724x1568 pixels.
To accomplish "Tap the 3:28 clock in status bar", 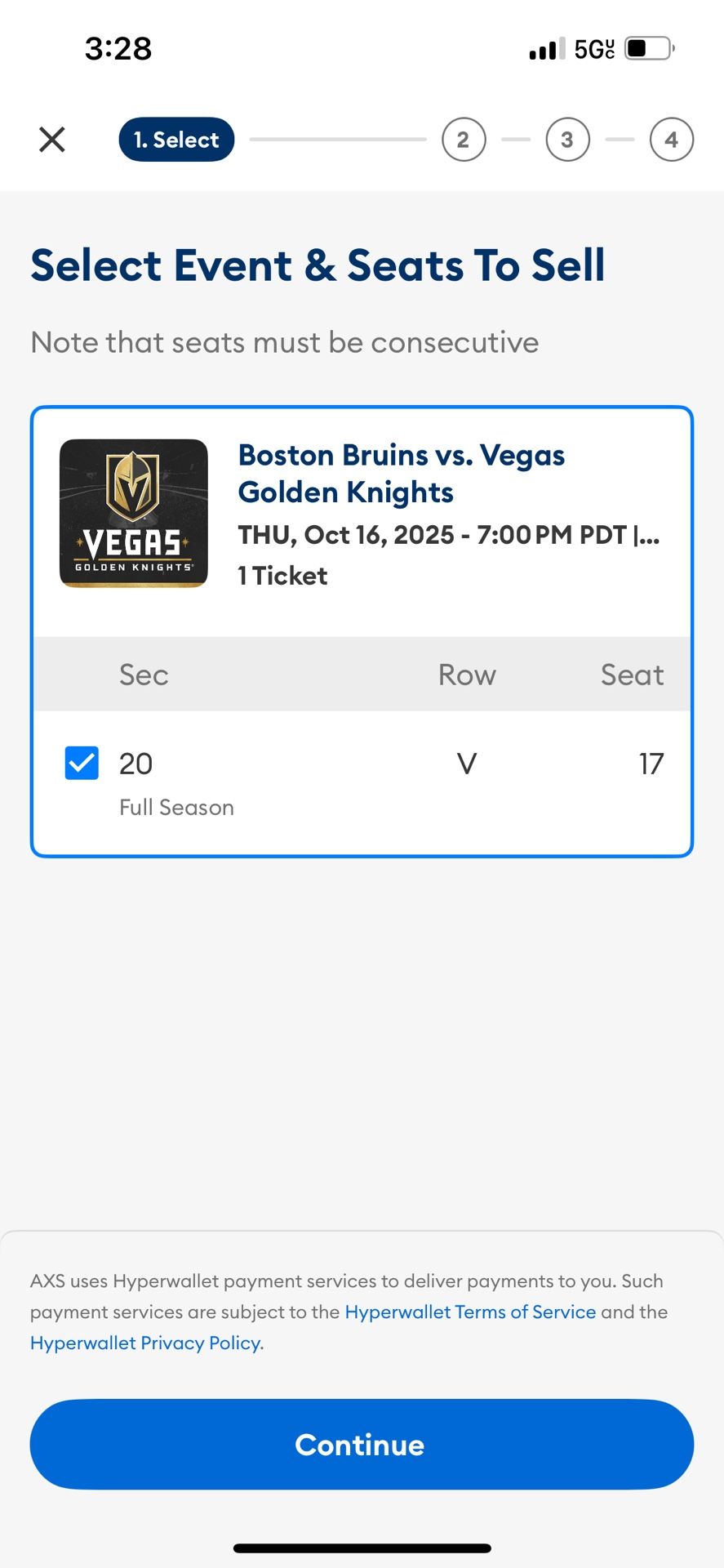I will click(118, 49).
